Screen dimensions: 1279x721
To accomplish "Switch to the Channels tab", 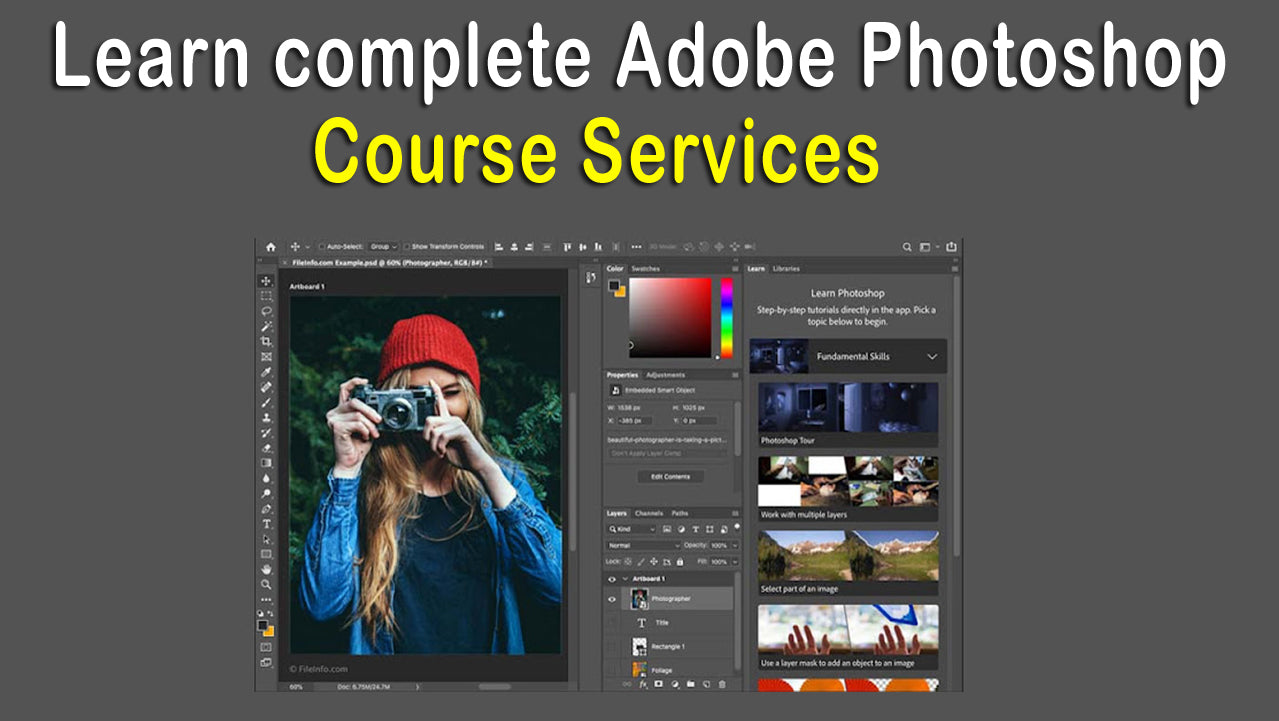I will point(649,513).
